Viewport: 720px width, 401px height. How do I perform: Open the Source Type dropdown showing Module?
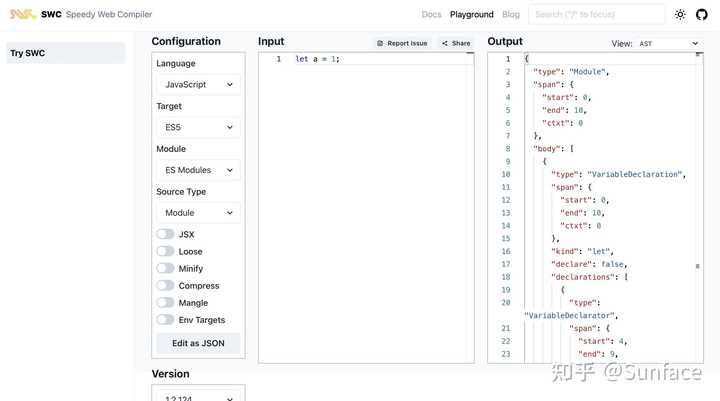coord(198,213)
